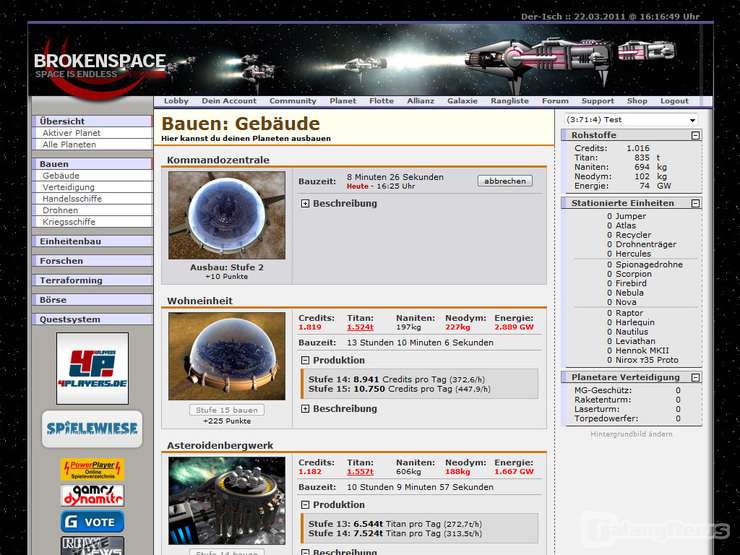This screenshot has width=740, height=555.
Task: Open the 4Players.de banner
Action: click(x=92, y=369)
